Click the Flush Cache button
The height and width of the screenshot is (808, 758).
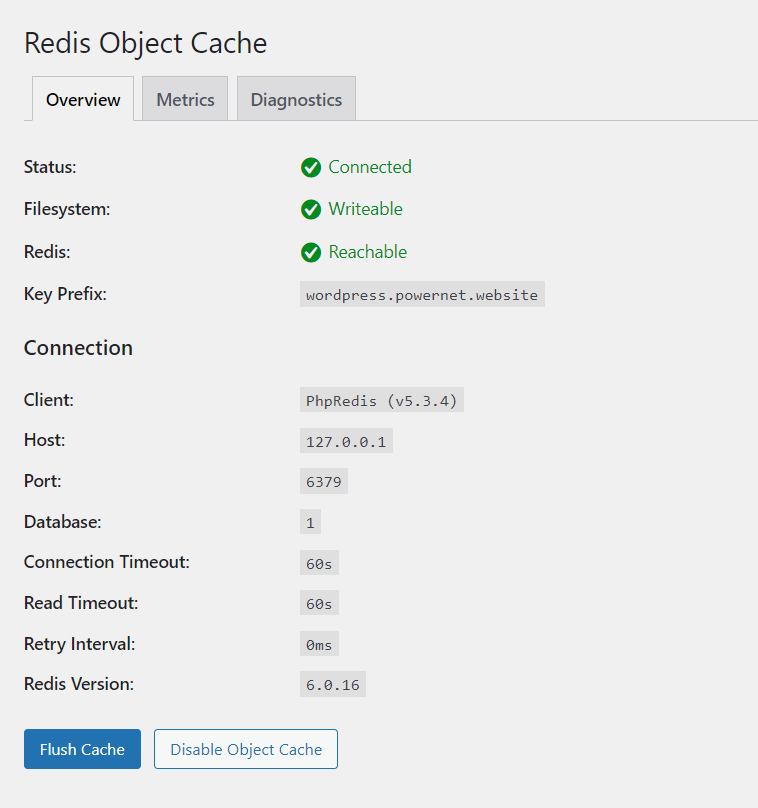(x=82, y=749)
